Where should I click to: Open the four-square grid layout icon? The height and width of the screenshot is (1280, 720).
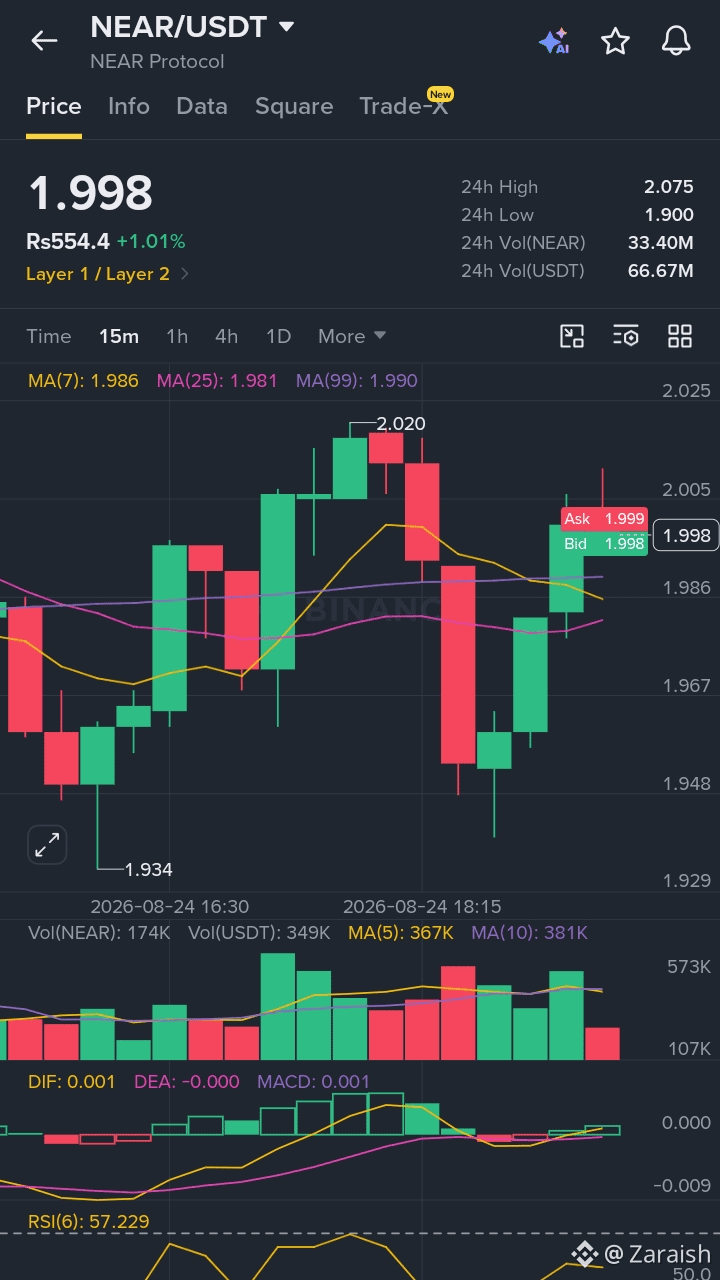(x=680, y=336)
